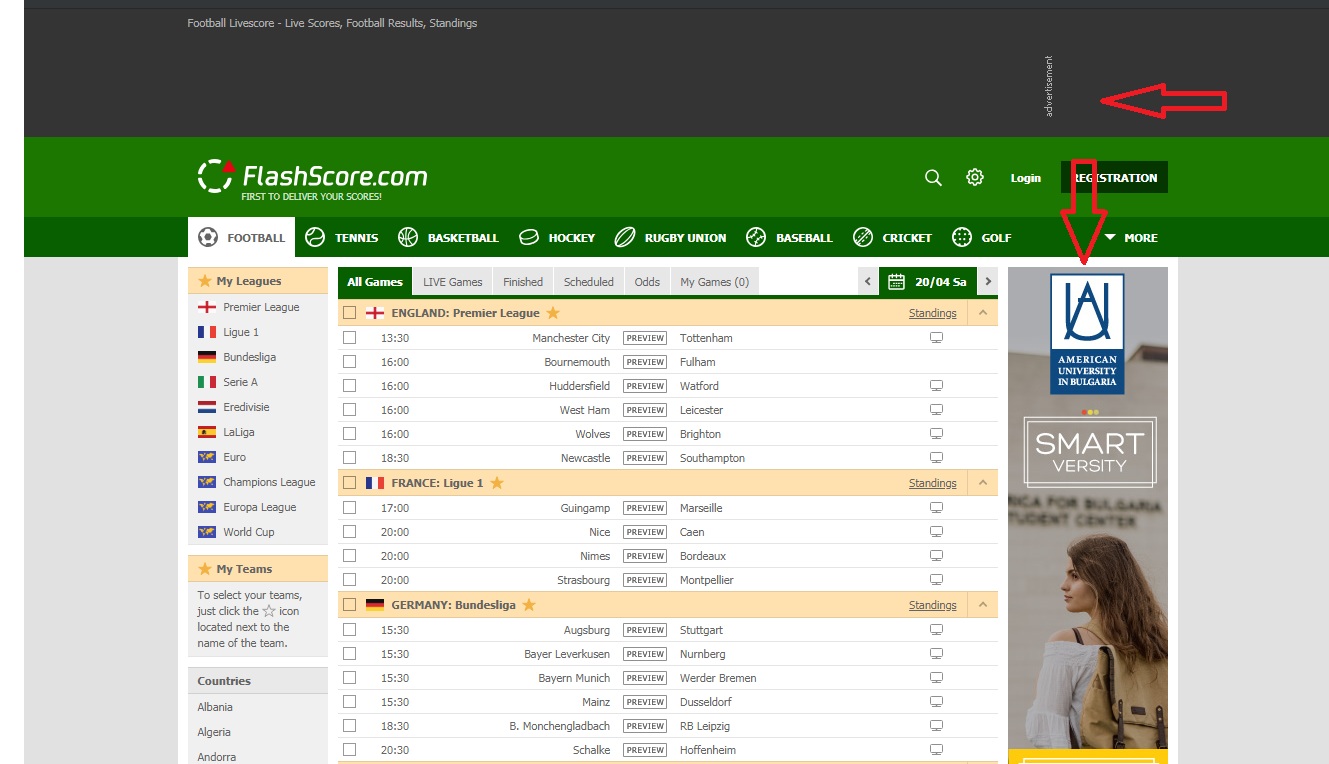The height and width of the screenshot is (764, 1329).
Task: Click star next to ENGLAND: Premier League
Action: [553, 313]
